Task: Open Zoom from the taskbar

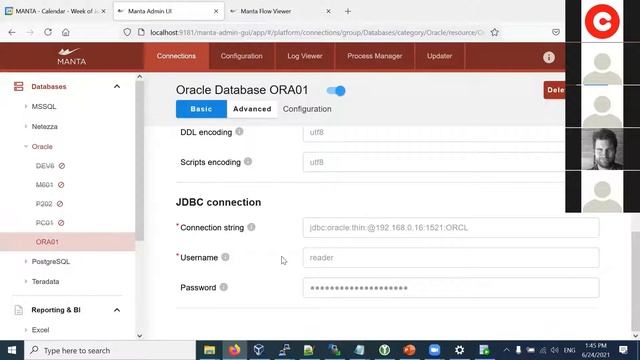Action: point(434,350)
